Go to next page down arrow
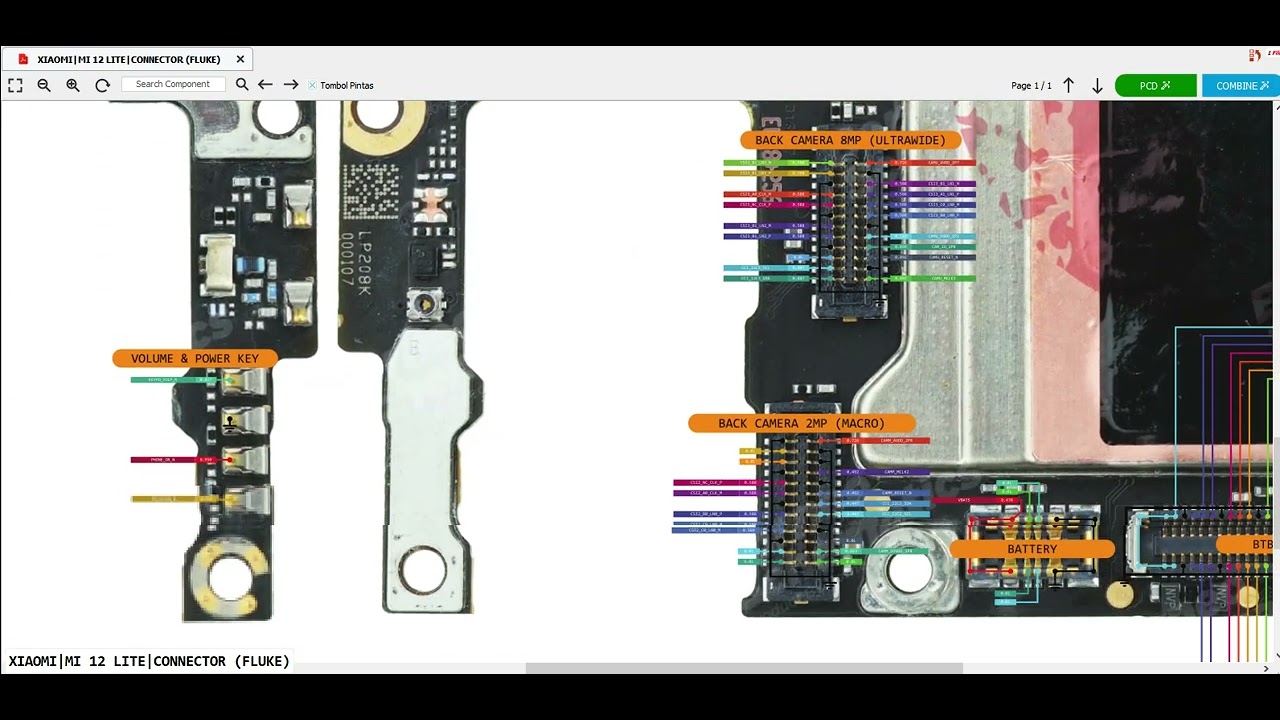This screenshot has width=1280, height=720. (1097, 86)
